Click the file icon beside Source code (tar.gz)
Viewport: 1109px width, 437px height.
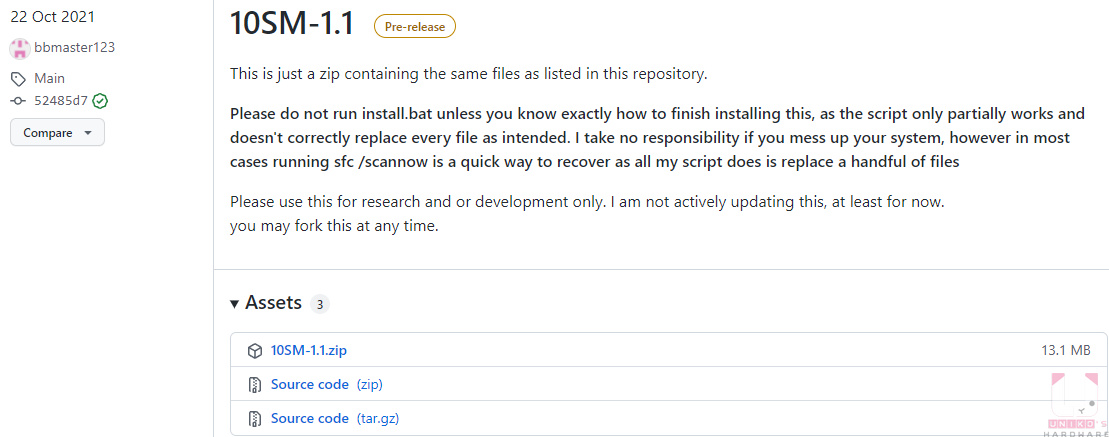(x=255, y=419)
